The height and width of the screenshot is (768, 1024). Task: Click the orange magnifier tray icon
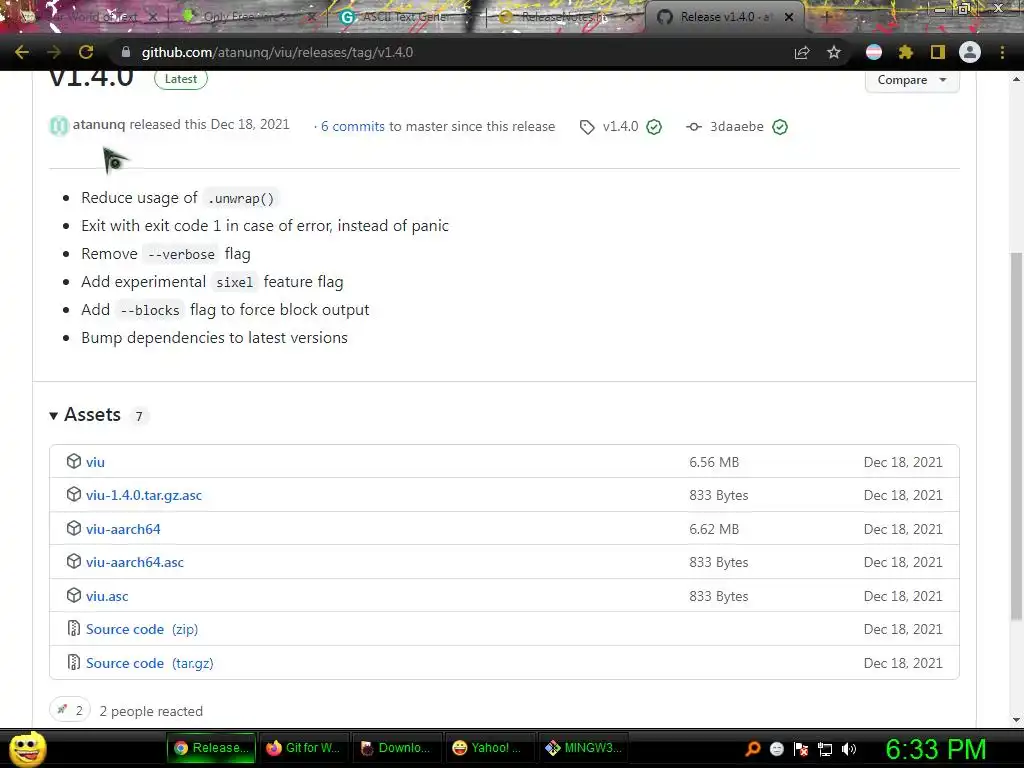[753, 748]
